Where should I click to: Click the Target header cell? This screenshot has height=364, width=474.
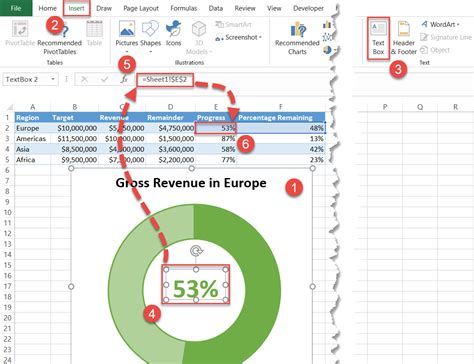(x=74, y=117)
